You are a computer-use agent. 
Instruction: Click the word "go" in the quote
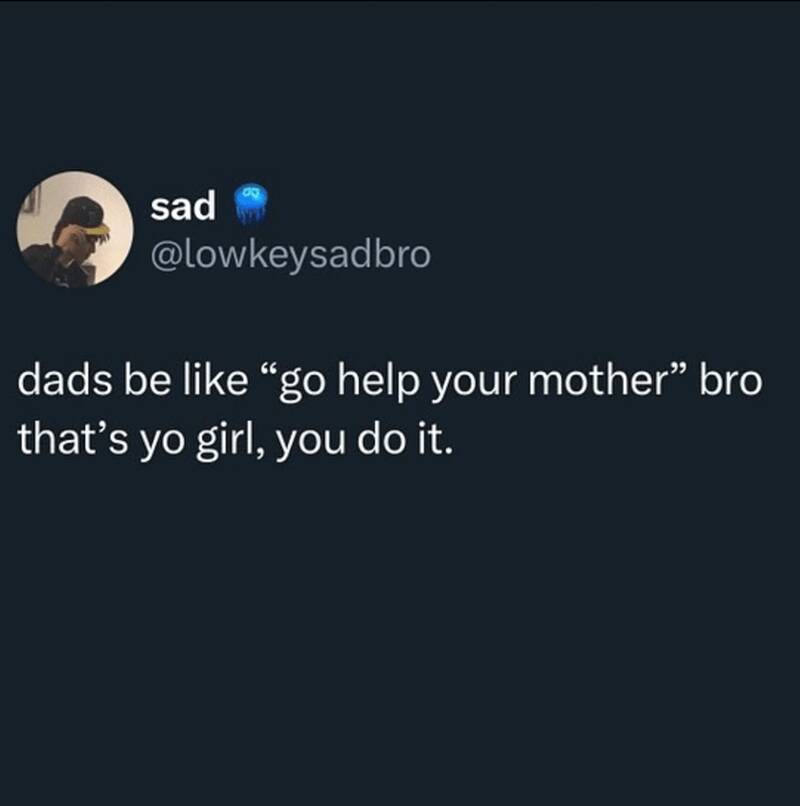(301, 387)
